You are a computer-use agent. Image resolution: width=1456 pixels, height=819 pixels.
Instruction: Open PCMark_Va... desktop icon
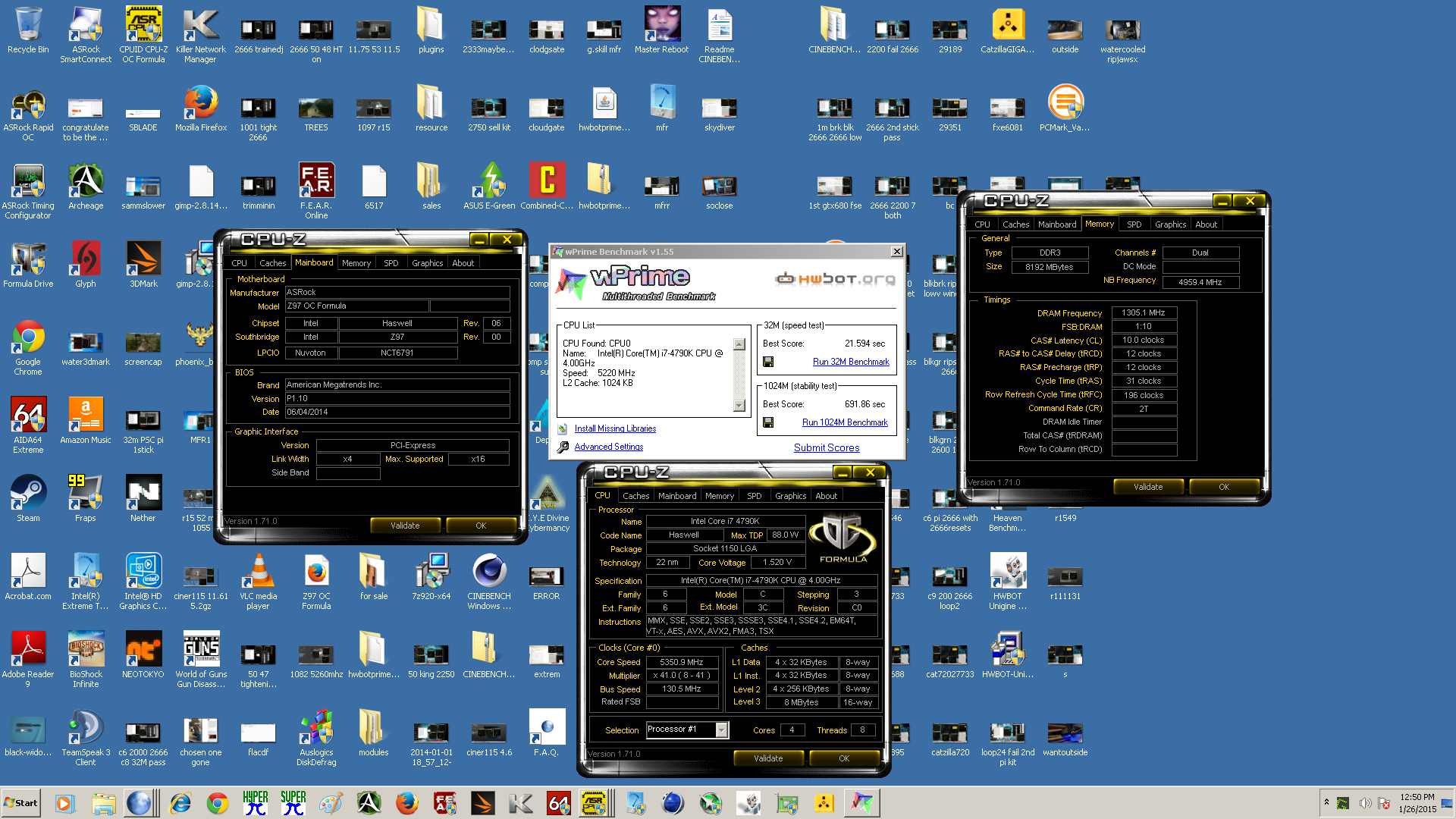(x=1065, y=108)
